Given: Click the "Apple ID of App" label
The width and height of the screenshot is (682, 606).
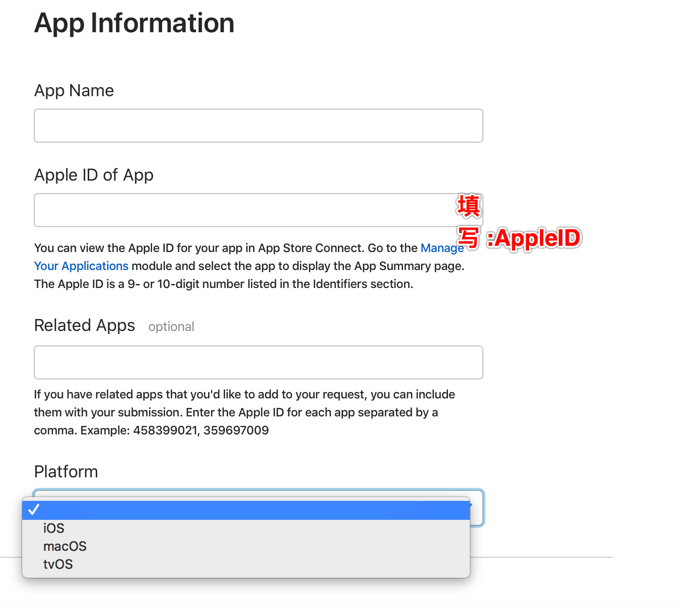Looking at the screenshot, I should tap(94, 175).
